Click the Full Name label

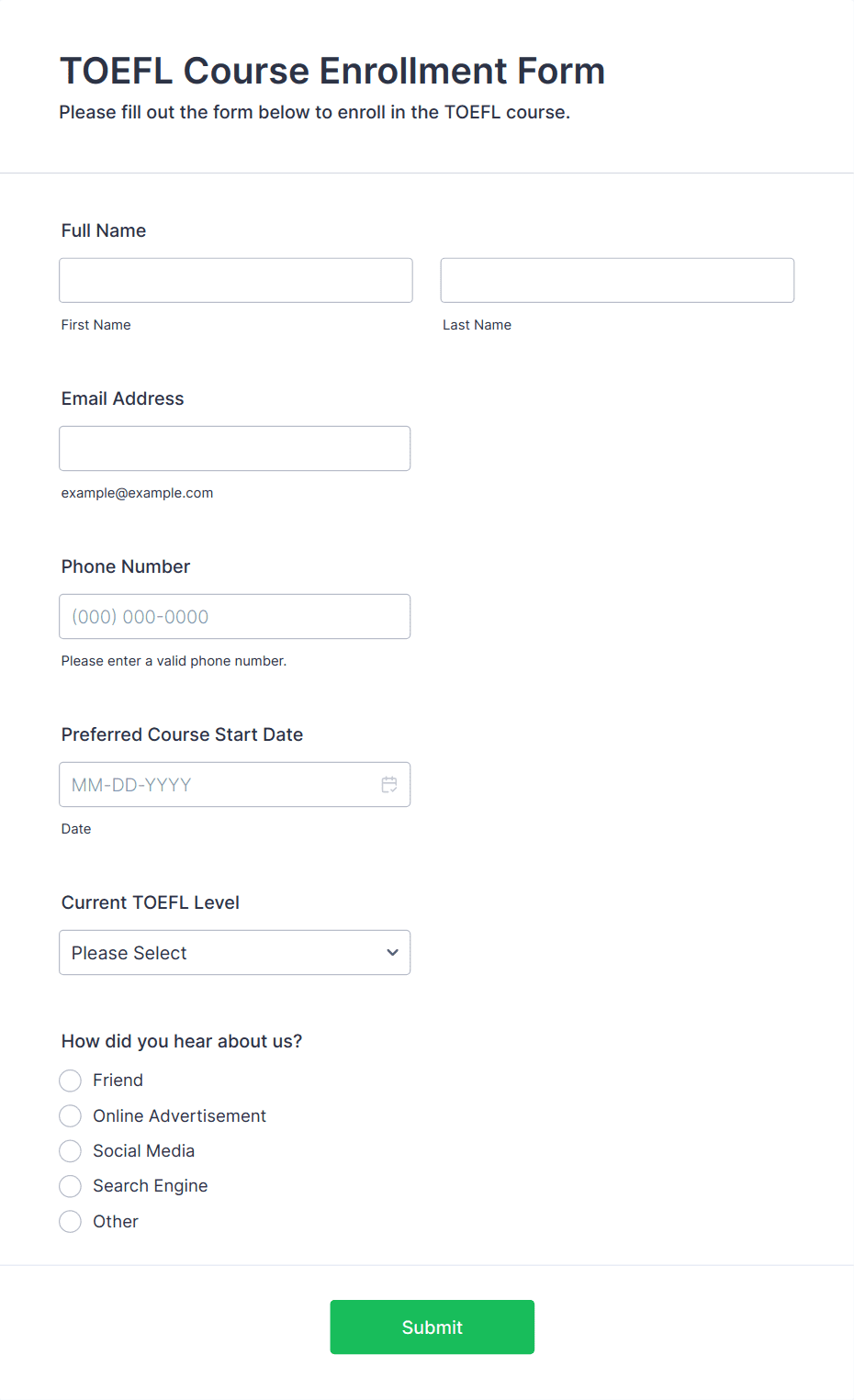click(x=104, y=230)
